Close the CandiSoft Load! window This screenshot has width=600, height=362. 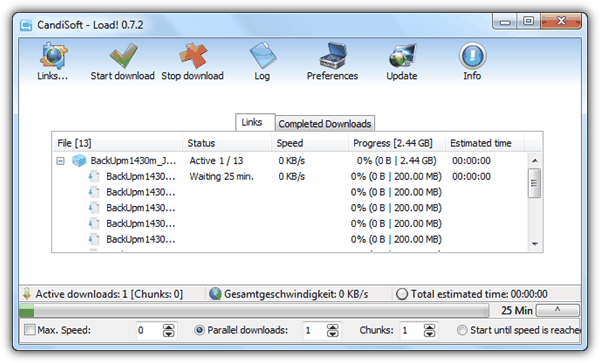(561, 21)
